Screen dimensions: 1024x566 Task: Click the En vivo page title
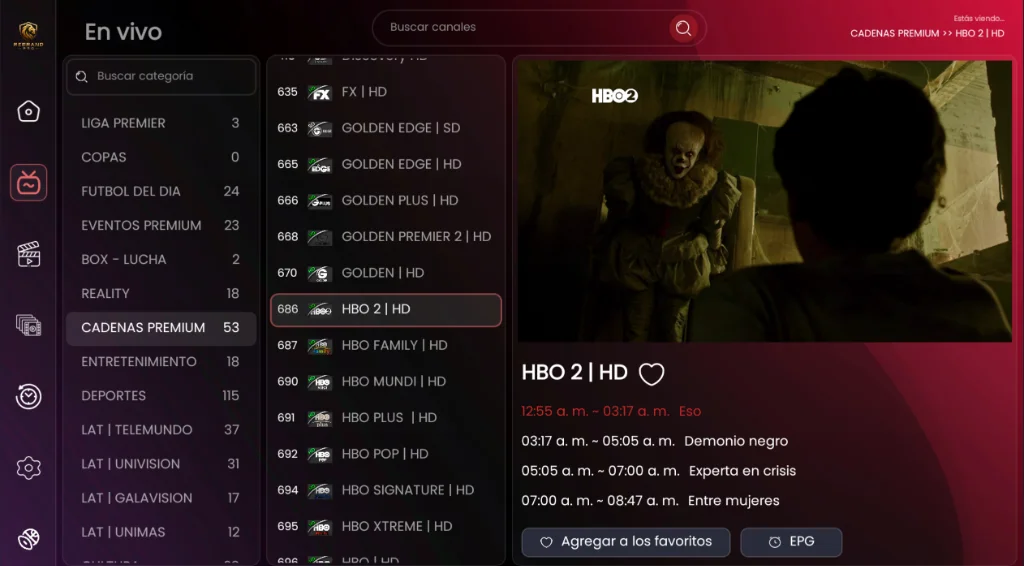point(123,31)
